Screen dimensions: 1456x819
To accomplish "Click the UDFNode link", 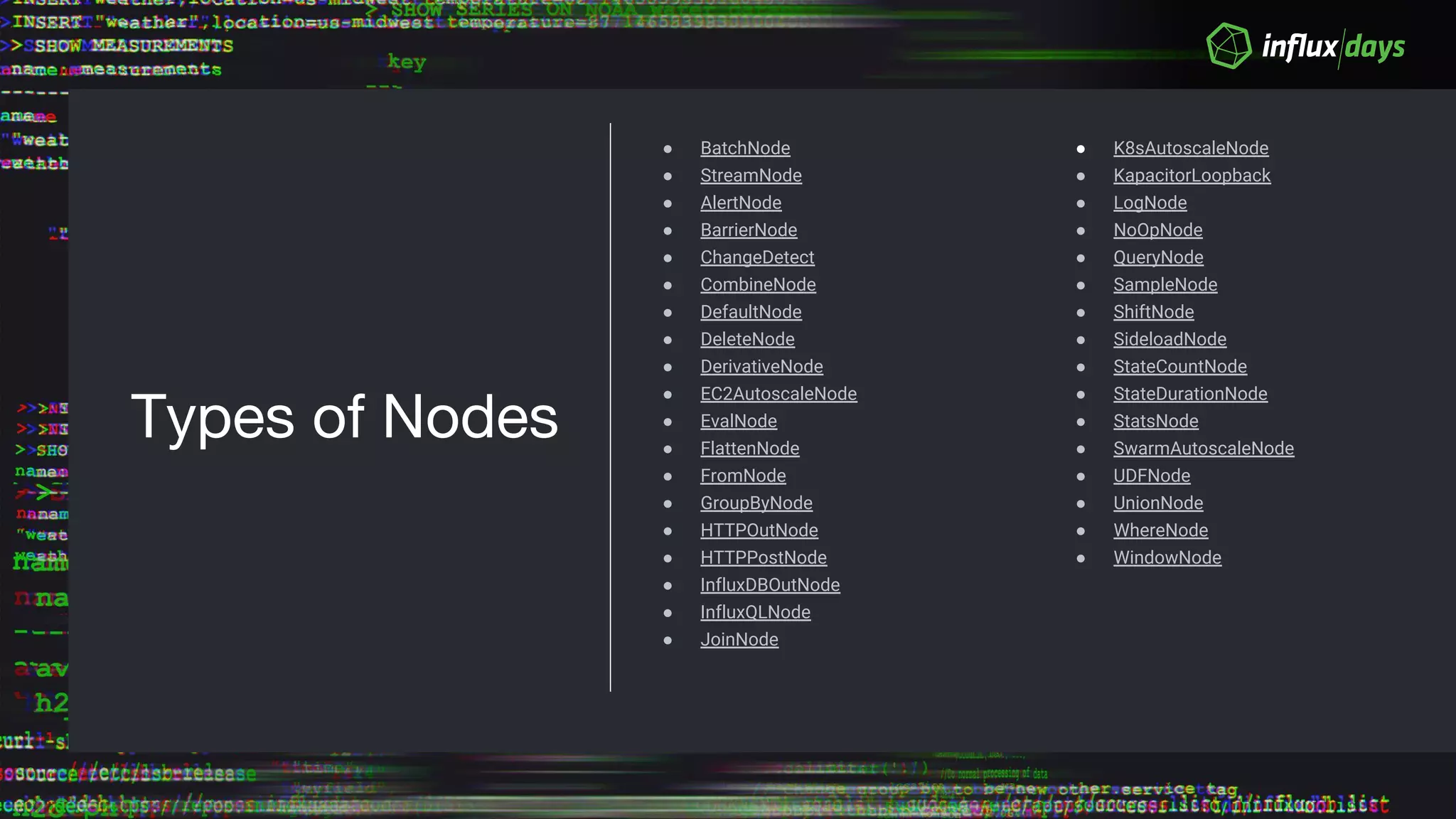I will pos(1152,476).
